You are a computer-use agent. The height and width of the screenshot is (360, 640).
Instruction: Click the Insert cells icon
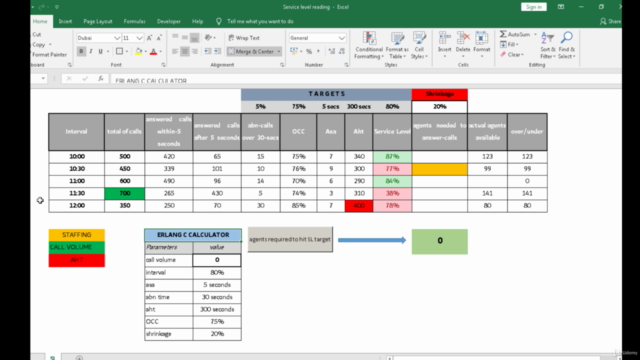[x=444, y=39]
